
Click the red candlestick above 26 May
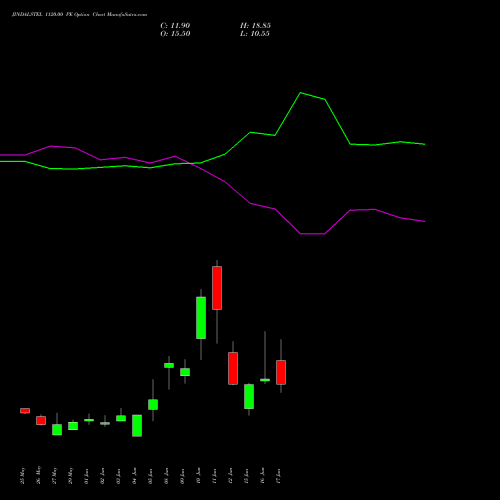click(41, 420)
